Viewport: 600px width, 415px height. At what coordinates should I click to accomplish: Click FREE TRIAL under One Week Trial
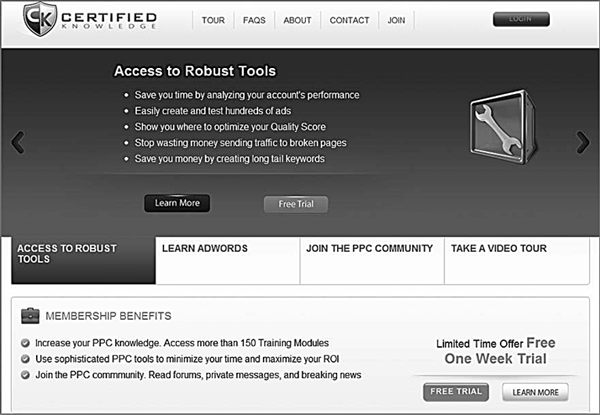coord(456,392)
